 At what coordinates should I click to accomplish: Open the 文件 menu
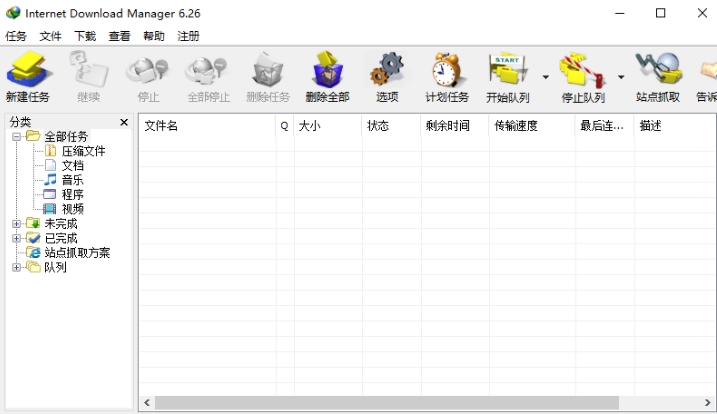pyautogui.click(x=50, y=36)
